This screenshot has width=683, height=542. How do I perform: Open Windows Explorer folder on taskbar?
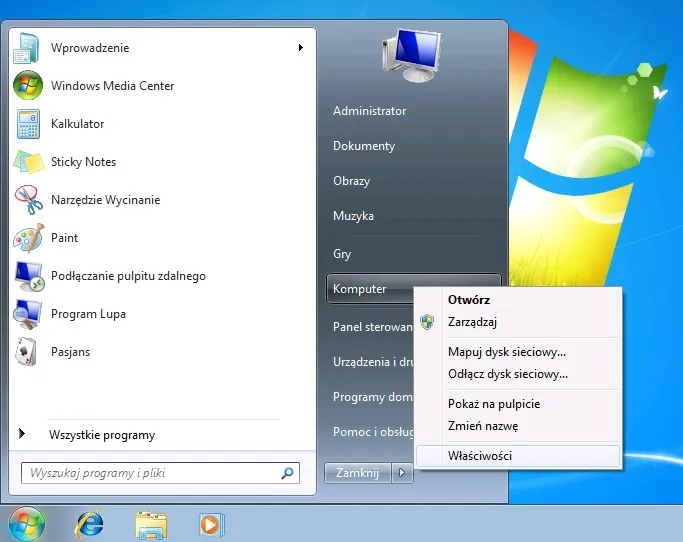coord(151,525)
